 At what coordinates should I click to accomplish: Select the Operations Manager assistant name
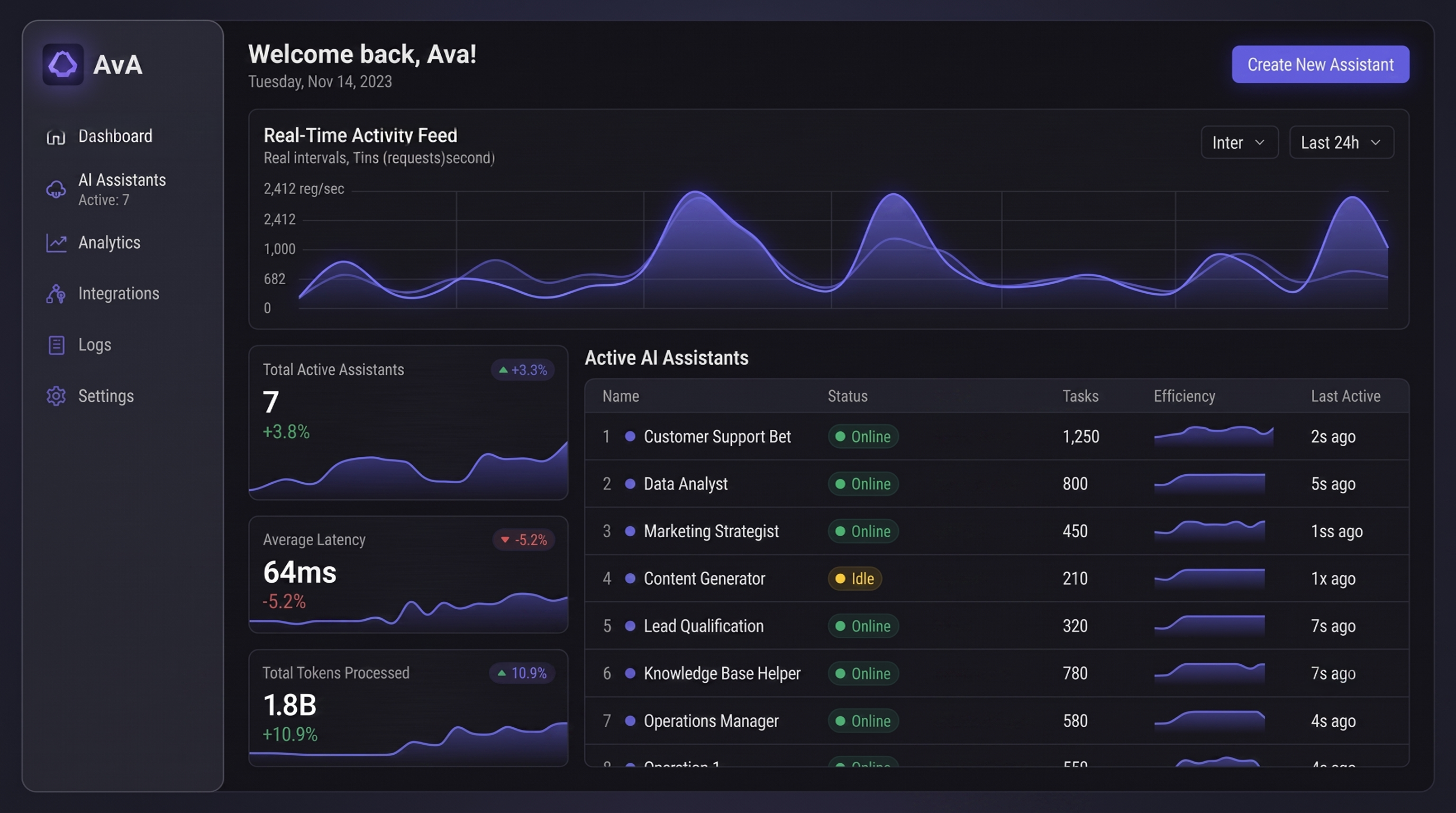(x=711, y=721)
